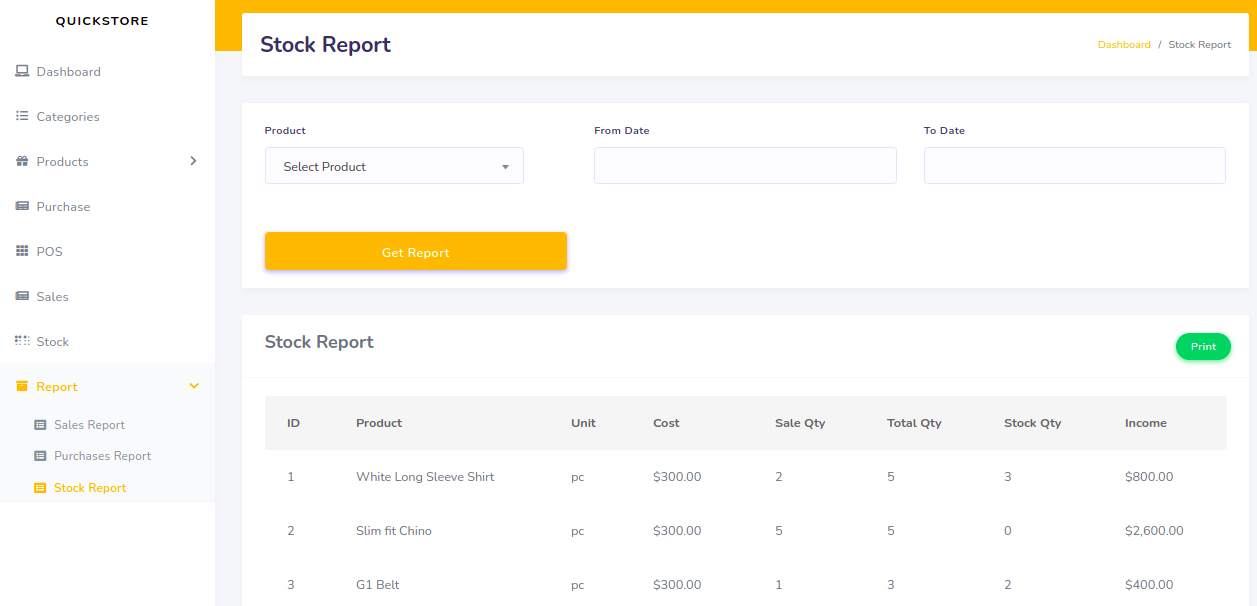1257x606 pixels.
Task: Click the POS grid icon
Action: click(22, 252)
